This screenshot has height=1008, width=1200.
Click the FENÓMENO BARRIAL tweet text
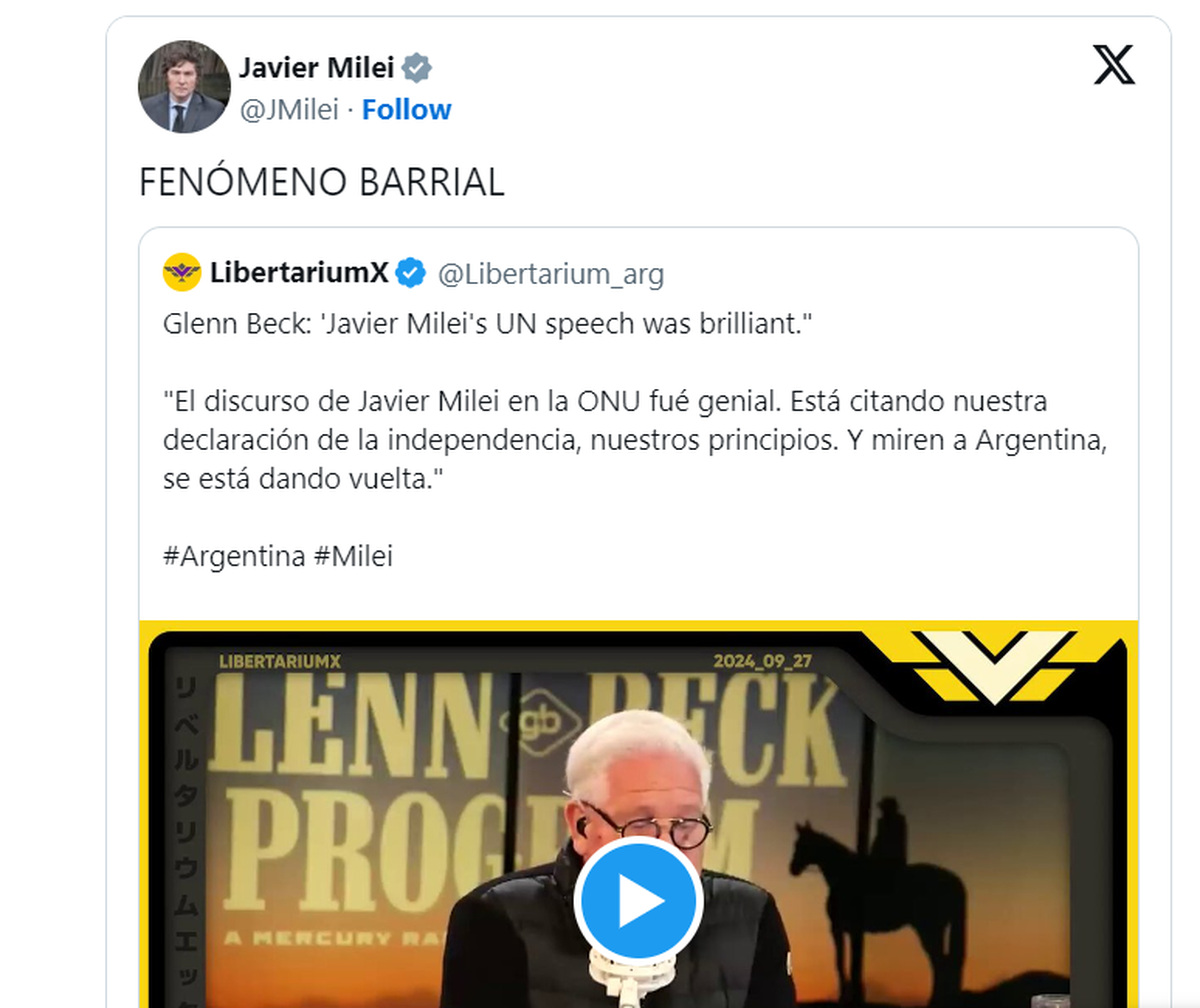[x=321, y=182]
